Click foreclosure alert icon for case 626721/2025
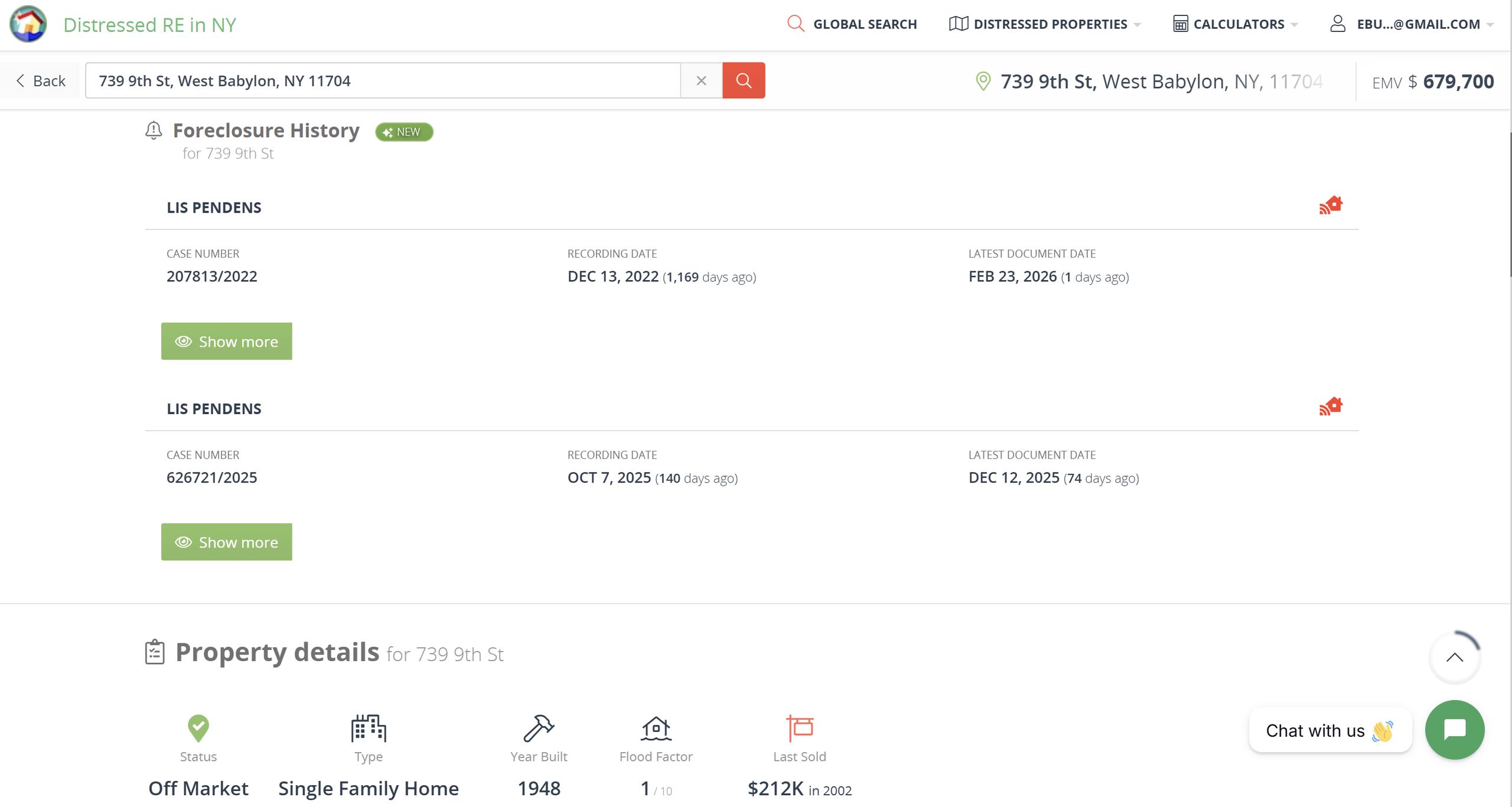Viewport: 1512px width, 807px height. pos(1331,406)
